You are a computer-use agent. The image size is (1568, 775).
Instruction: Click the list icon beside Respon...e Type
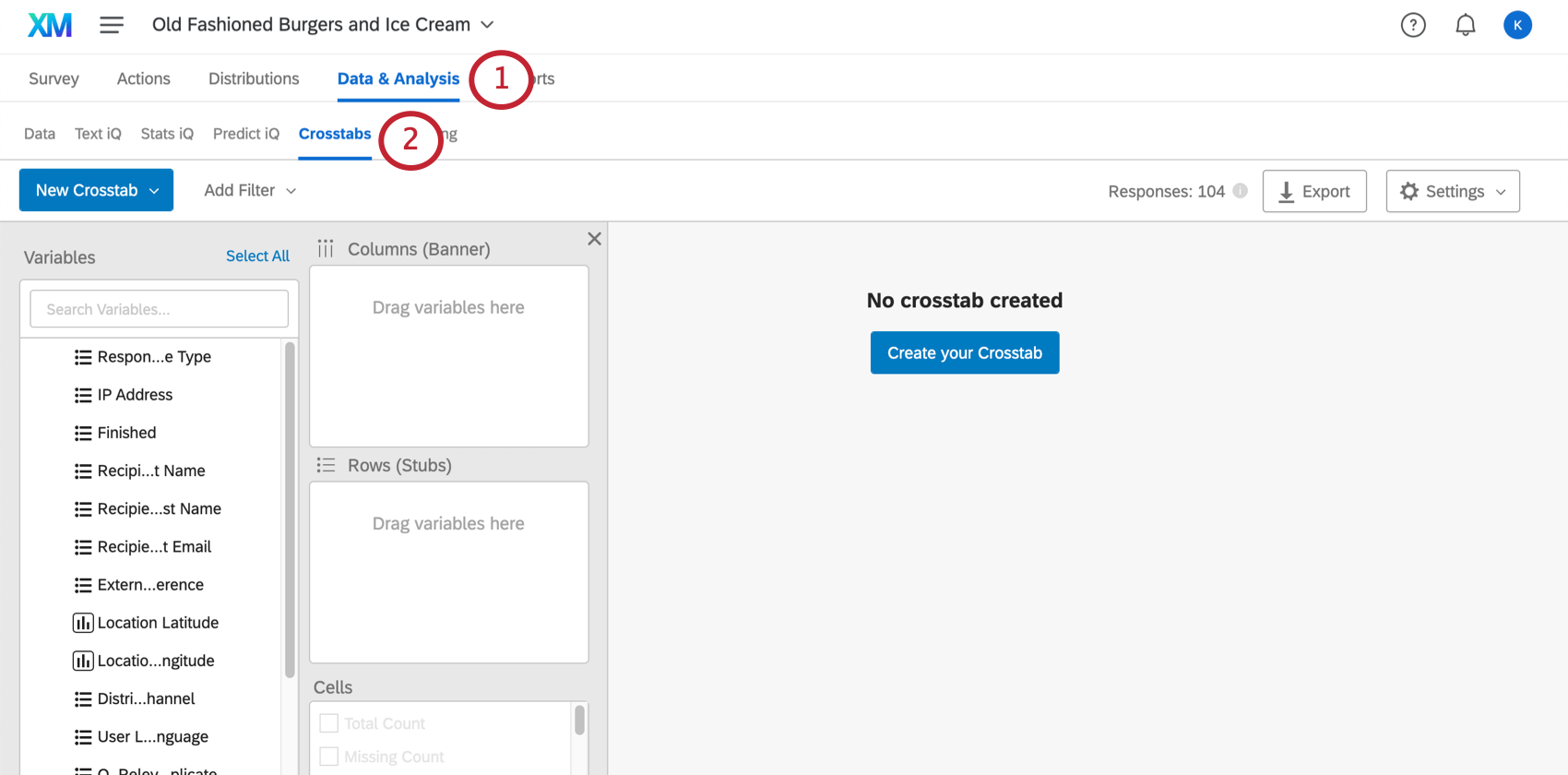pyautogui.click(x=83, y=357)
